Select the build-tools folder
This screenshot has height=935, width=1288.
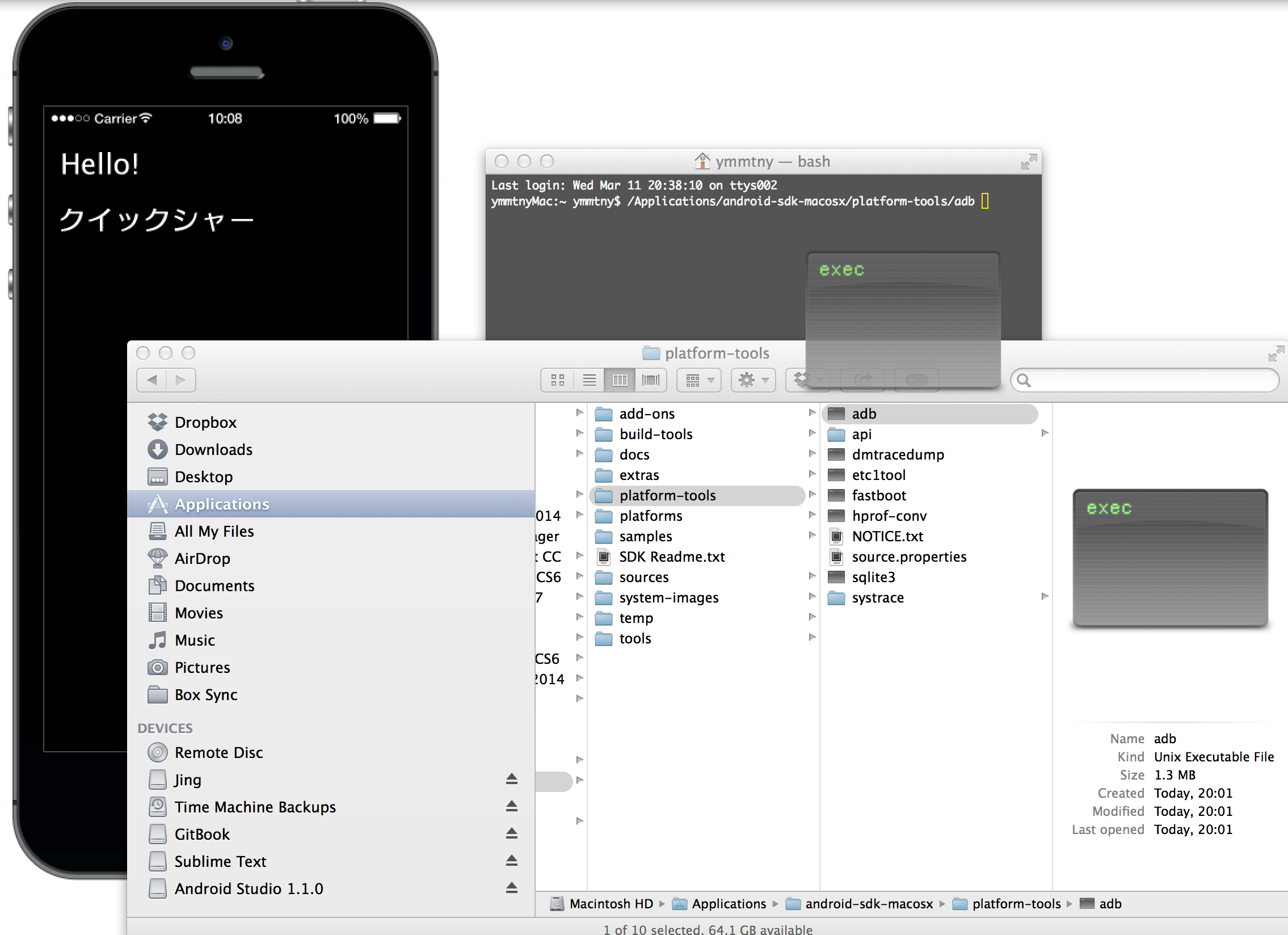click(697, 434)
